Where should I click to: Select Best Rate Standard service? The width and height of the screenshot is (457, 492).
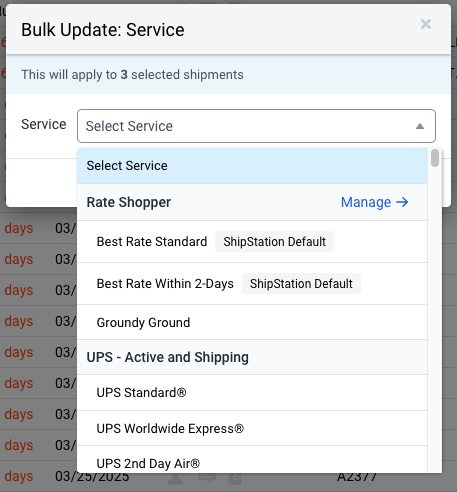click(x=252, y=242)
